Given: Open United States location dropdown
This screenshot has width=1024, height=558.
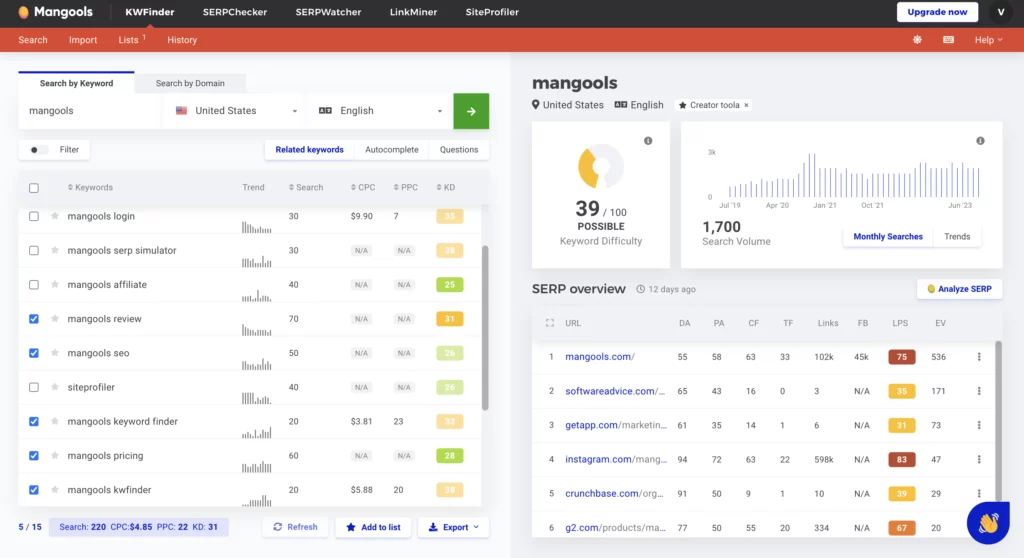Looking at the screenshot, I should [236, 111].
